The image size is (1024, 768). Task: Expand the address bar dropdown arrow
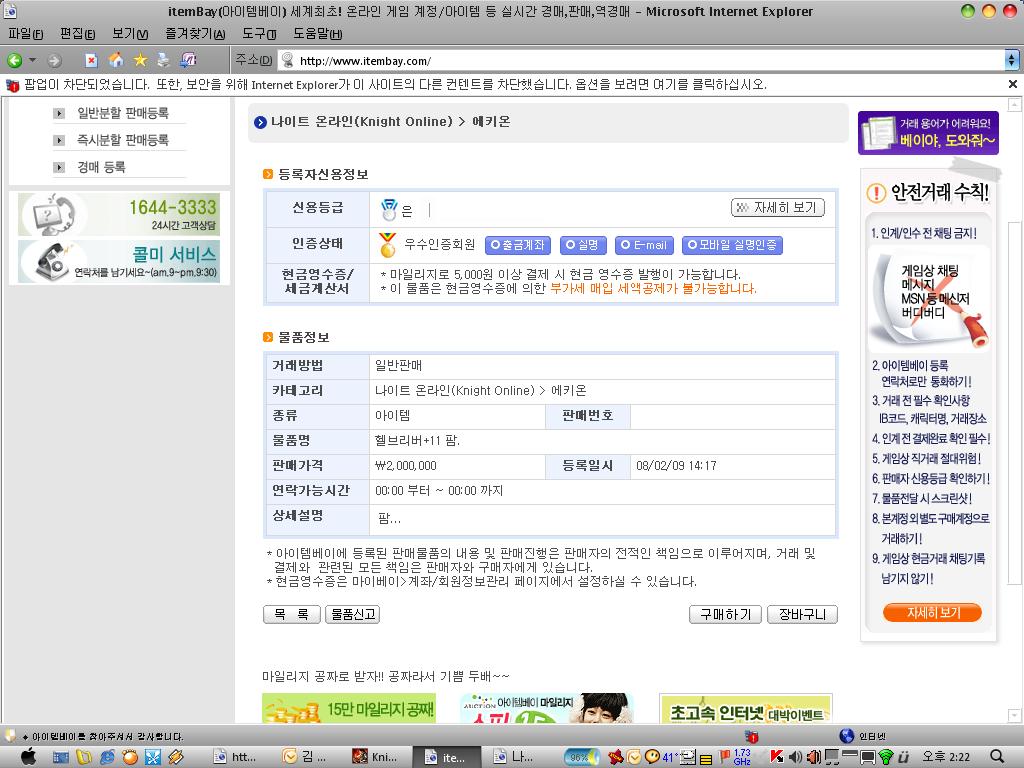point(1011,61)
